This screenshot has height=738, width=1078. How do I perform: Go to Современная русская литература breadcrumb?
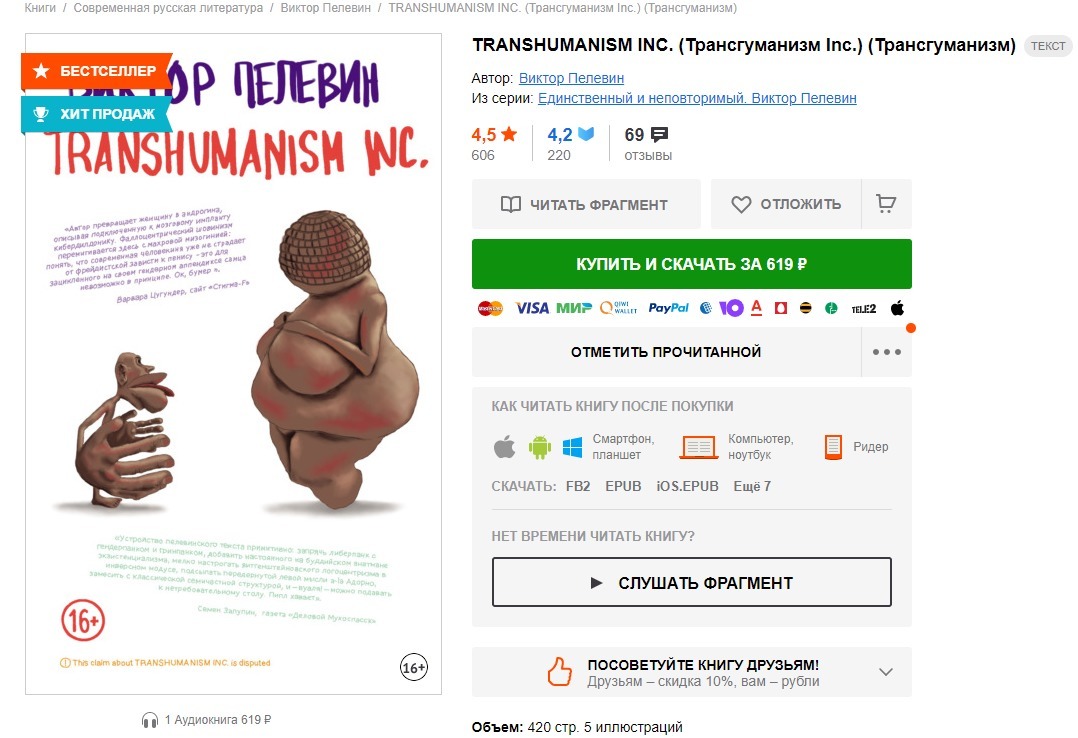point(168,8)
